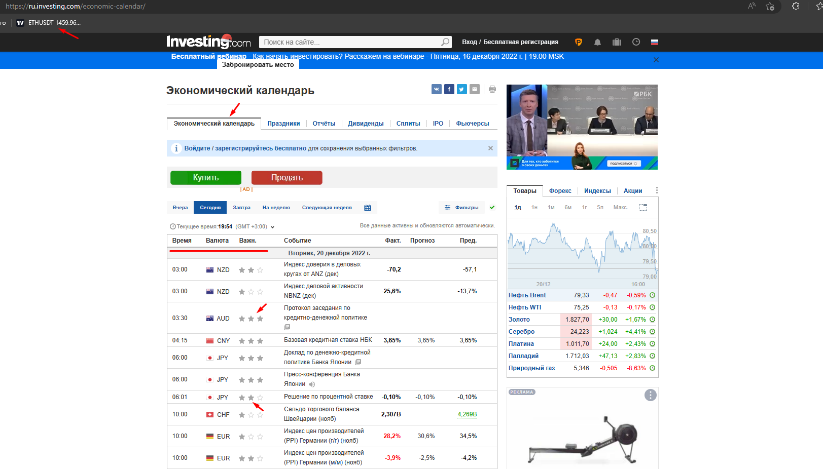Switch to the Сплиты tab

tap(408, 123)
